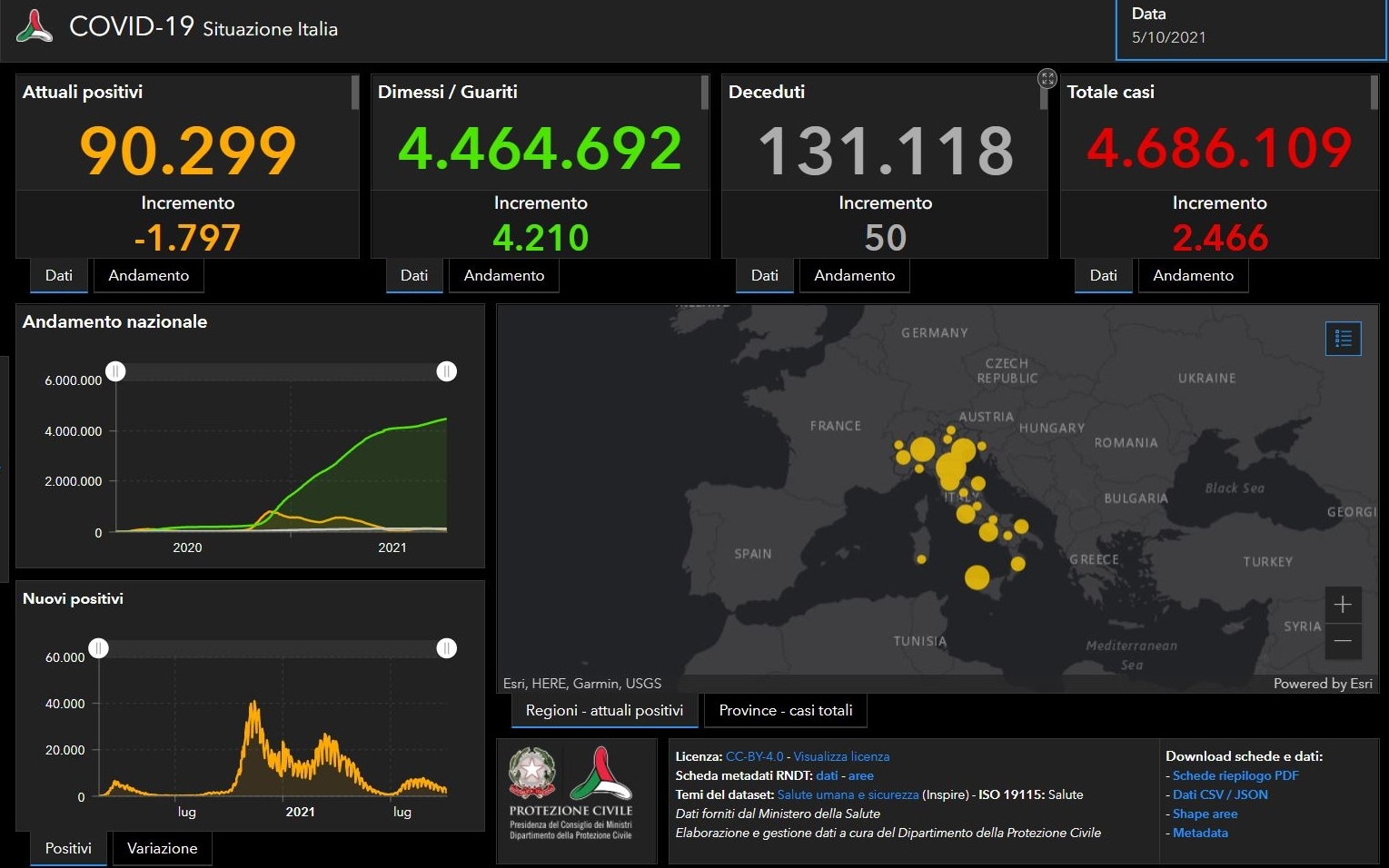Switch Dimessi / Guariti to Andamento tab
The width and height of the screenshot is (1389, 868).
503,276
